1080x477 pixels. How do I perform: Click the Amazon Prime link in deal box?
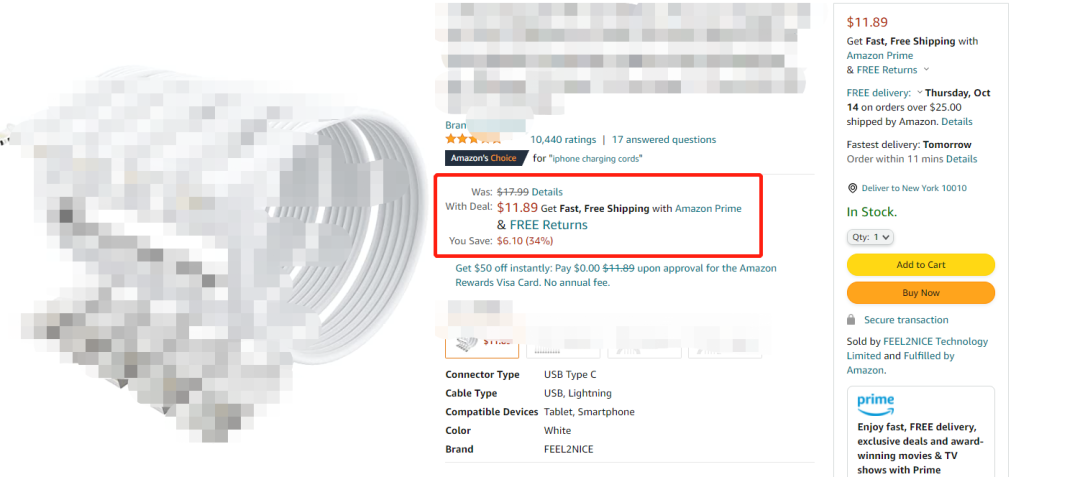click(x=708, y=209)
